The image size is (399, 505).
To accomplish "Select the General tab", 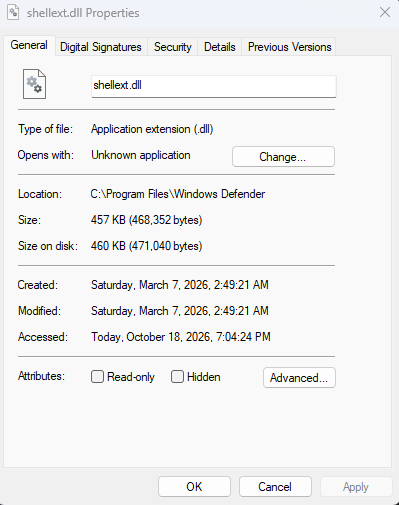I will 29,45.
